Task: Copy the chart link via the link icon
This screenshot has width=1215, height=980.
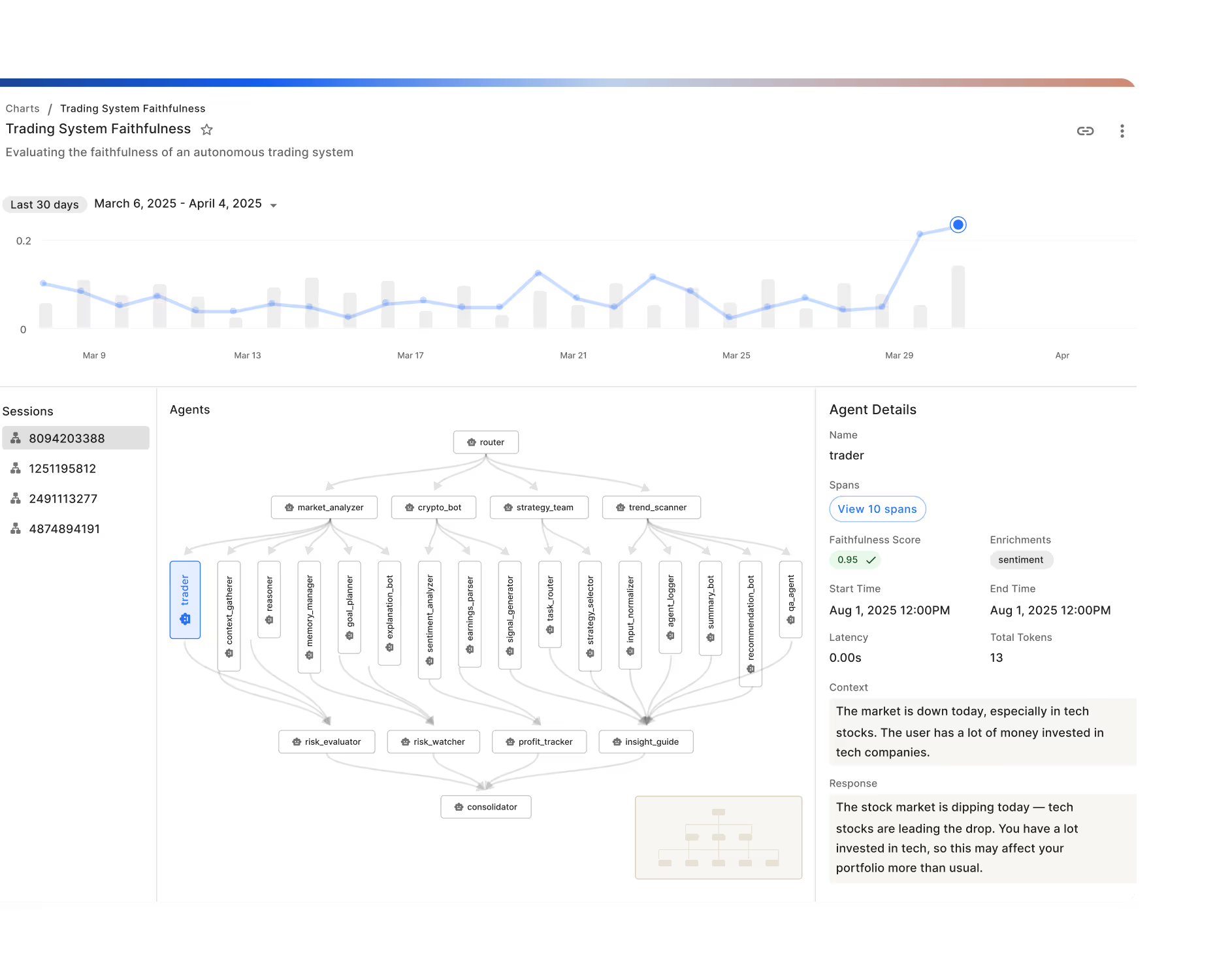Action: (x=1086, y=131)
